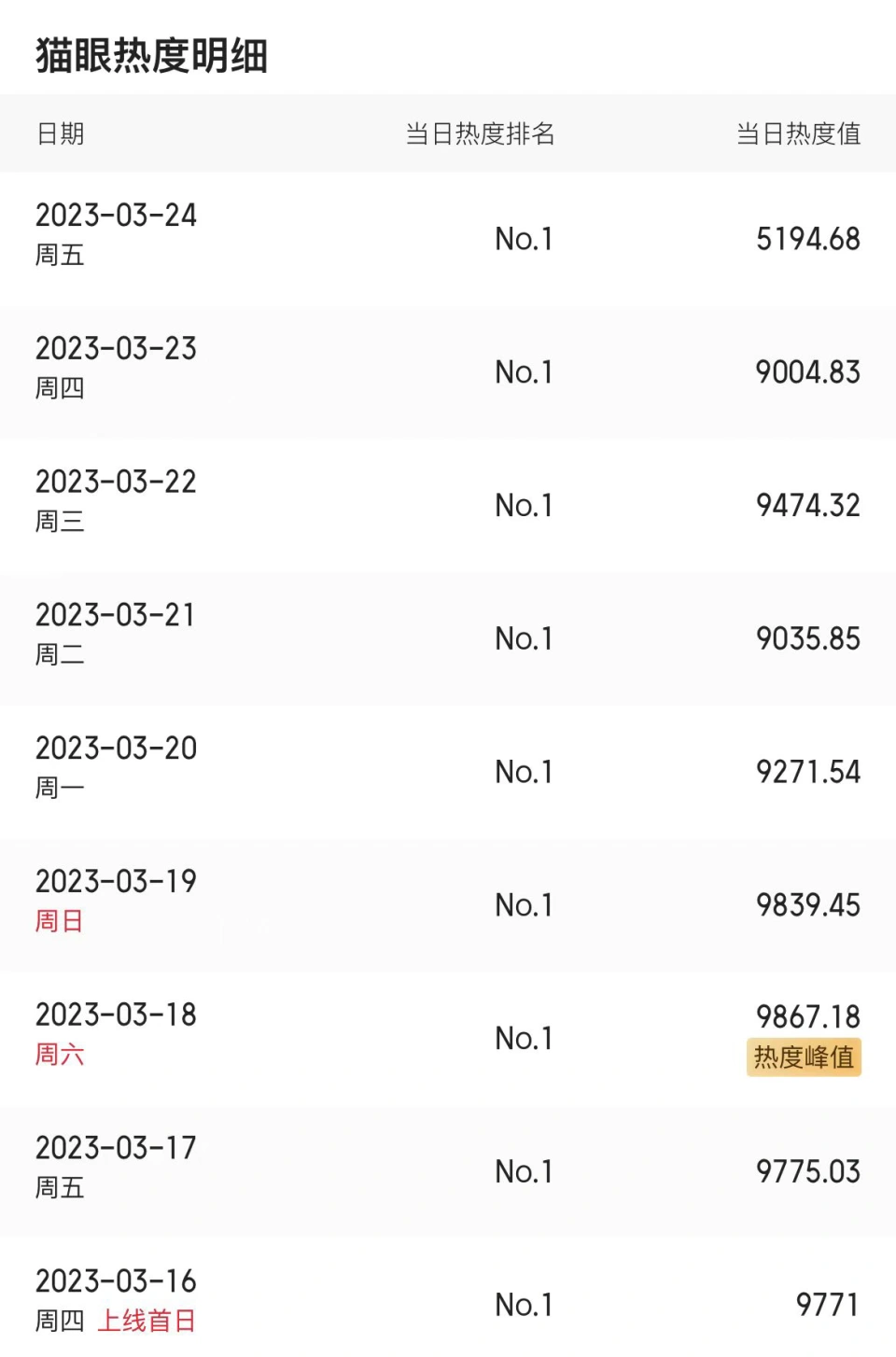The width and height of the screenshot is (896, 1357).
Task: Click heat value 5194.68
Action: pyautogui.click(x=807, y=239)
